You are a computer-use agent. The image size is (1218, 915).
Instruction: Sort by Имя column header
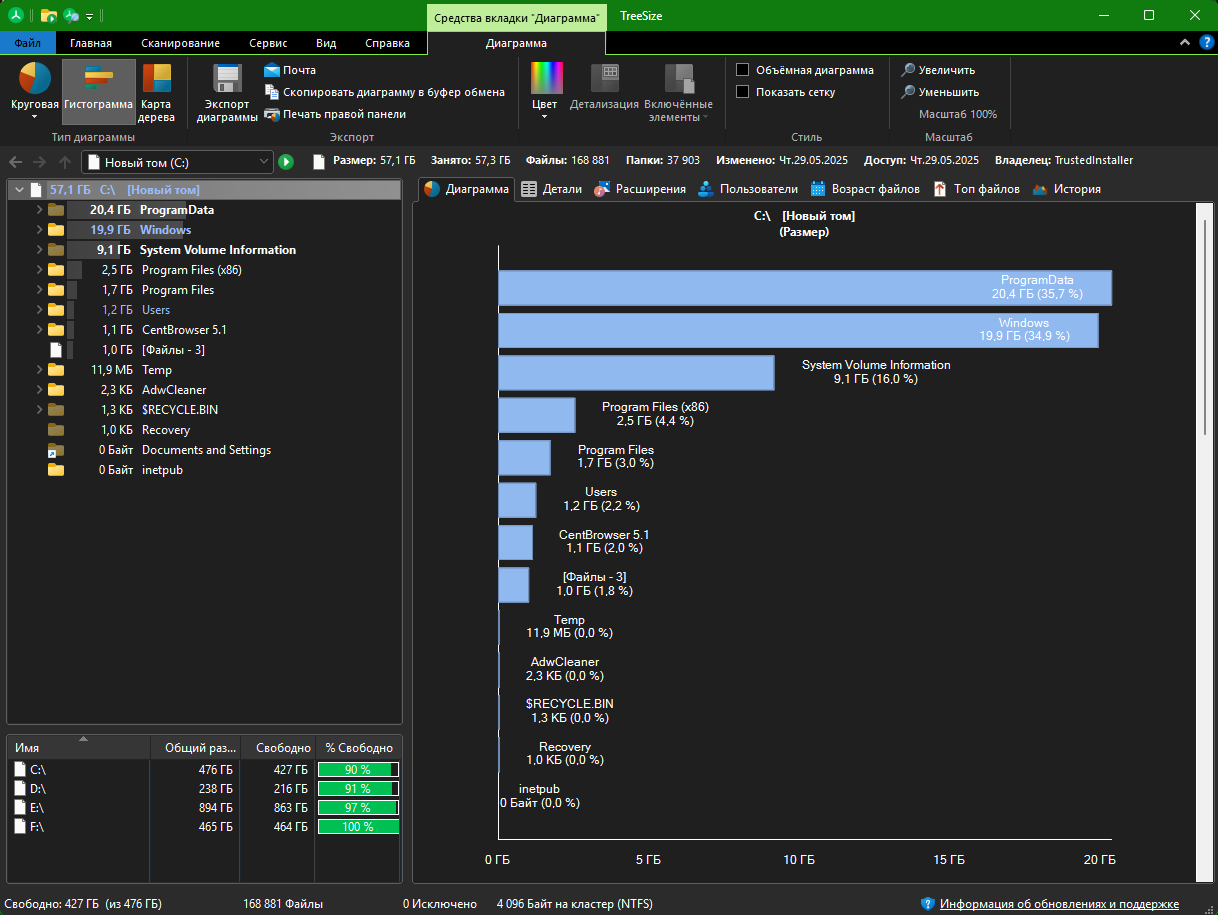(x=78, y=748)
